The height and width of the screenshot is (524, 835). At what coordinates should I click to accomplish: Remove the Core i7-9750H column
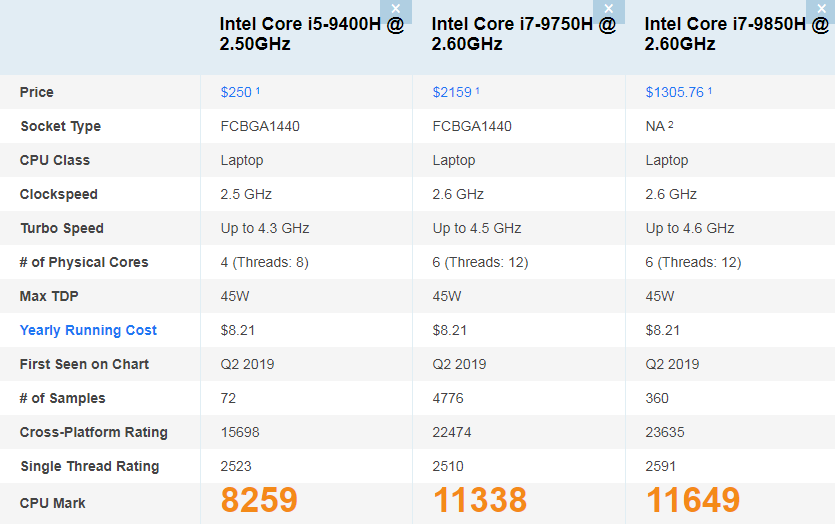tap(609, 9)
